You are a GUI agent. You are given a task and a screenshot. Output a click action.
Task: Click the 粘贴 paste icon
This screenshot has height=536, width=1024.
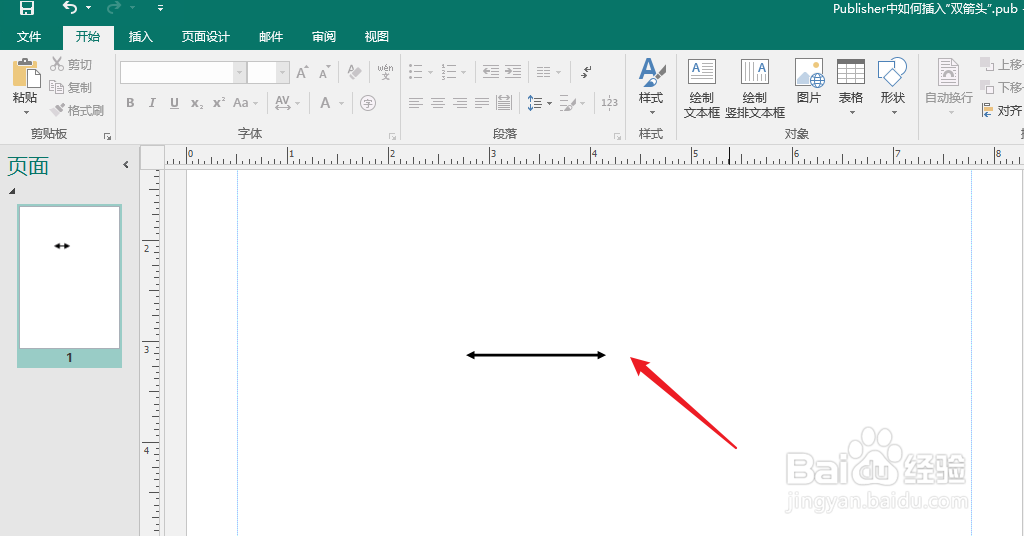coord(25,74)
